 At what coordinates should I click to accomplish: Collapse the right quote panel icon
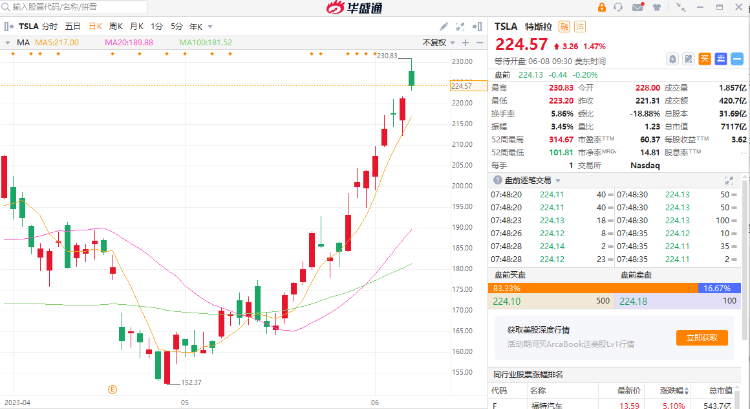477,26
